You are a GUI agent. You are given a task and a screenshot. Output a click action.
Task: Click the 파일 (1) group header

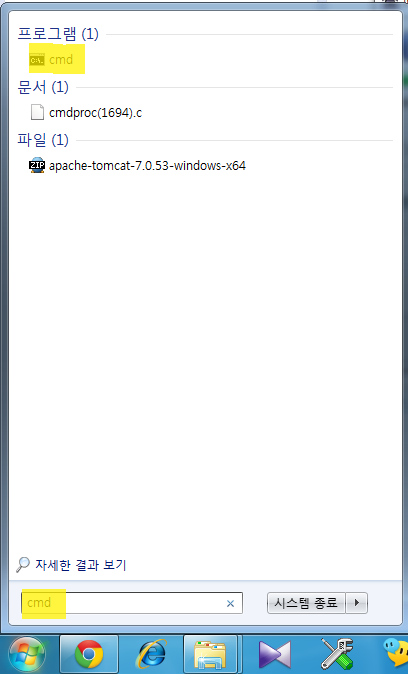pos(43,140)
